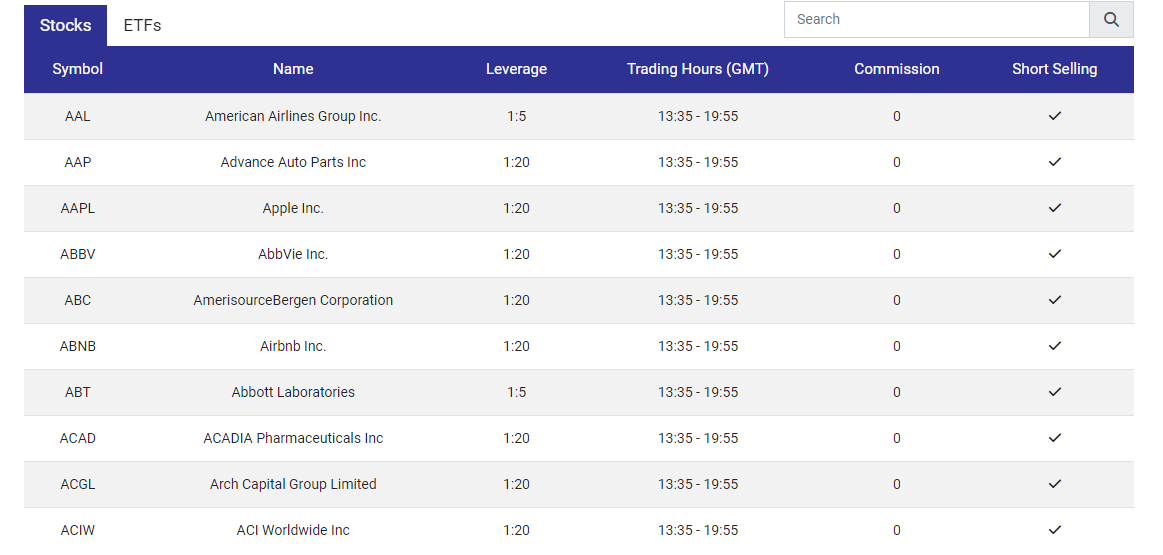Image resolution: width=1163 pixels, height=555 pixels.
Task: Click the magnifying glass search icon
Action: pos(1111,19)
